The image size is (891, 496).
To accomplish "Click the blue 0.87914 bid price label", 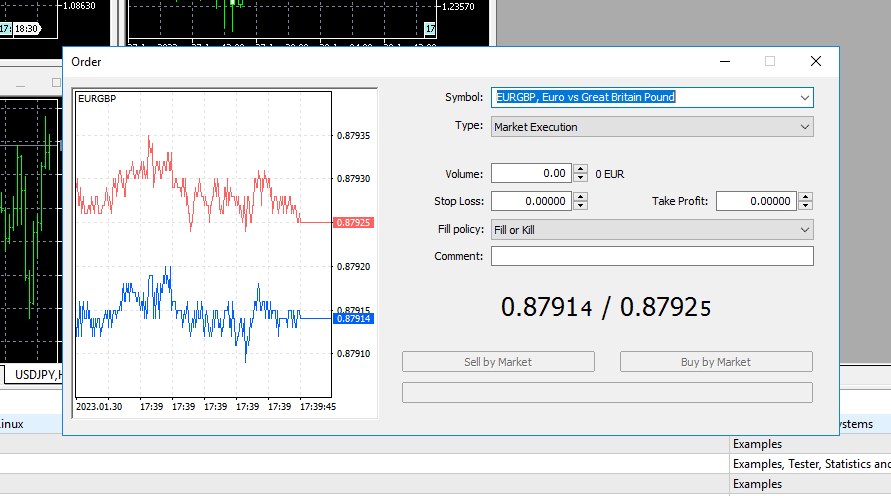I will (x=354, y=319).
